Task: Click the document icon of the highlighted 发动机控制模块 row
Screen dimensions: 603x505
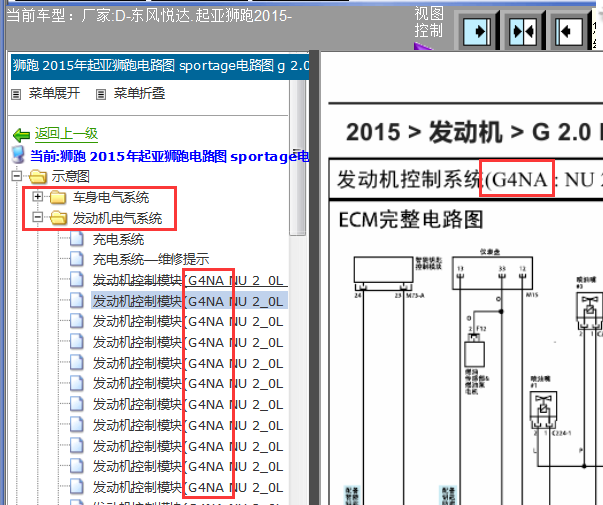Action: pyautogui.click(x=77, y=300)
